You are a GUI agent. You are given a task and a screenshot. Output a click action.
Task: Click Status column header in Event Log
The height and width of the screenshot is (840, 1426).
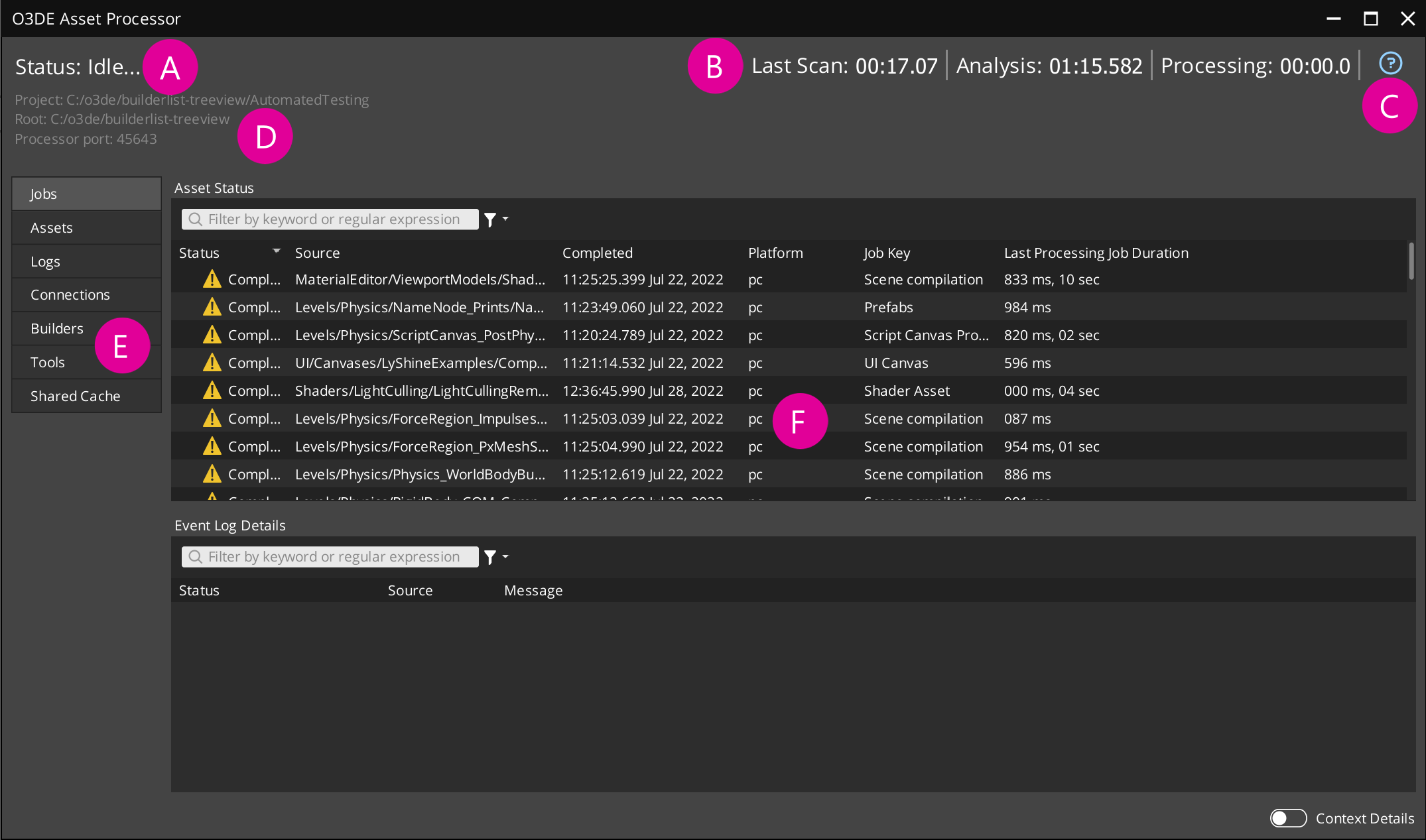(x=199, y=590)
